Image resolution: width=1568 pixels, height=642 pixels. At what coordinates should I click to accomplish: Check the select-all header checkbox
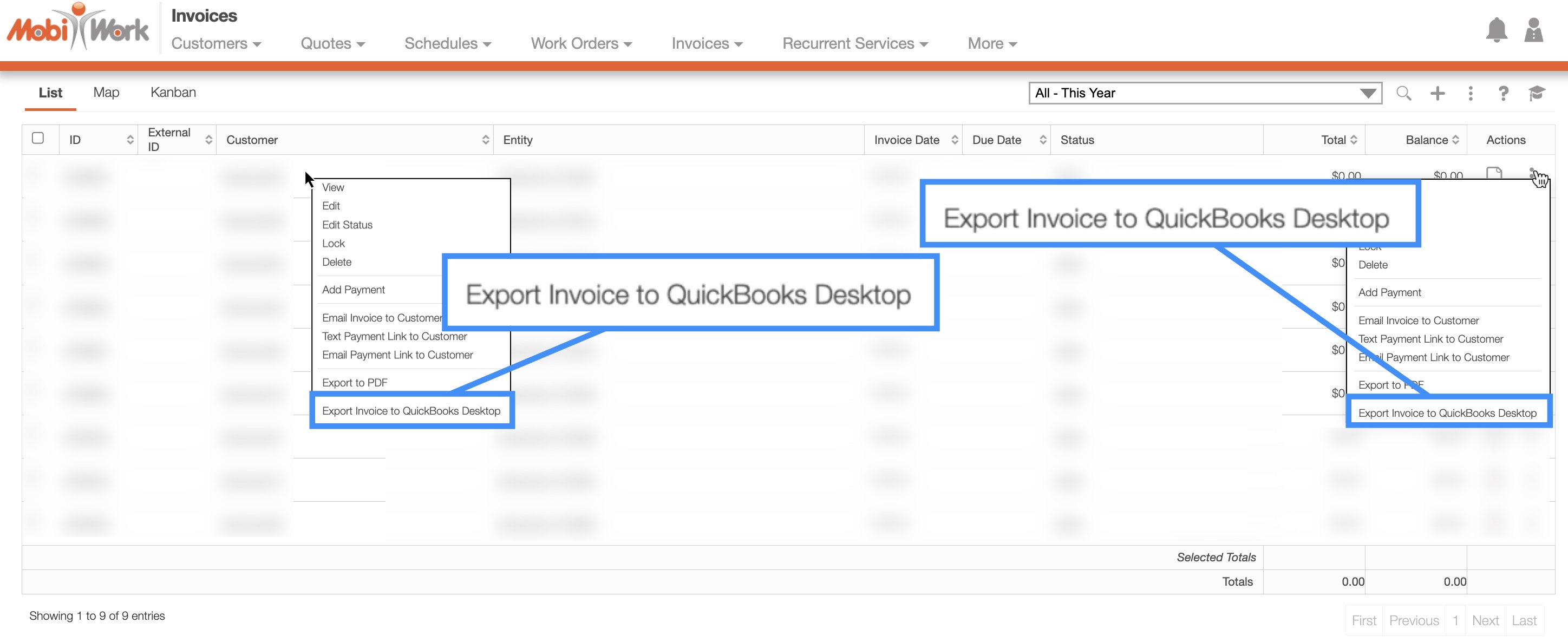(38, 138)
